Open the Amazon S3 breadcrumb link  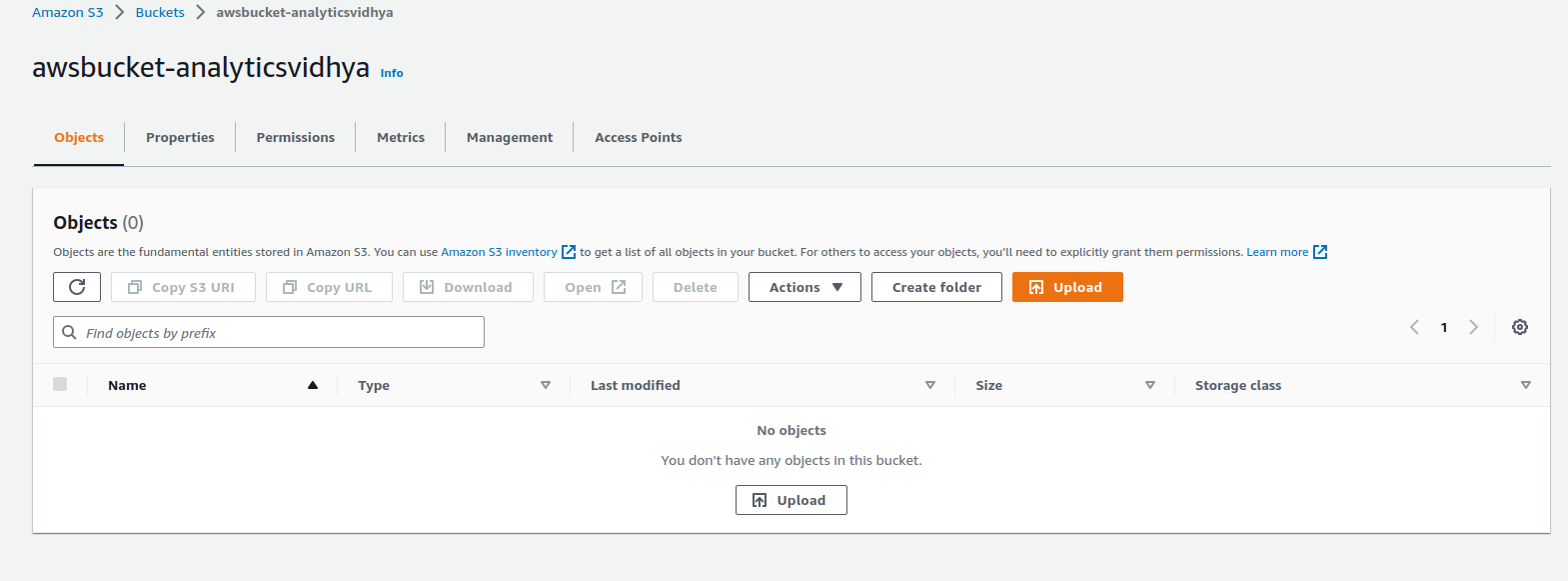click(68, 13)
